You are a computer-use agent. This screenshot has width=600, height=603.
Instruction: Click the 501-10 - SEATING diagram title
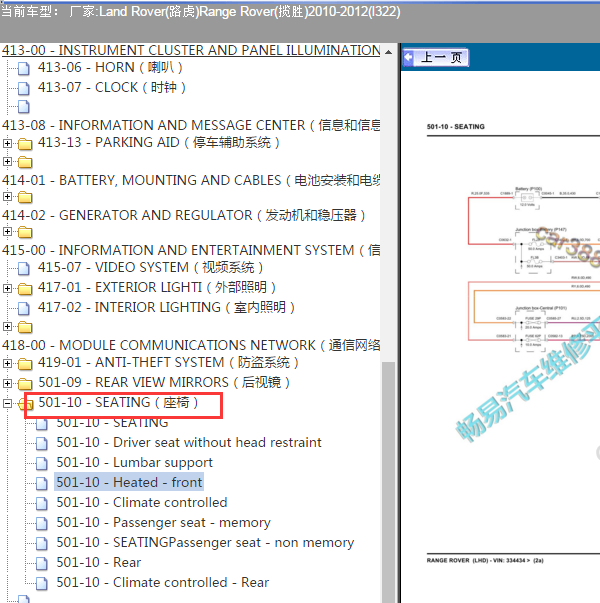click(456, 127)
